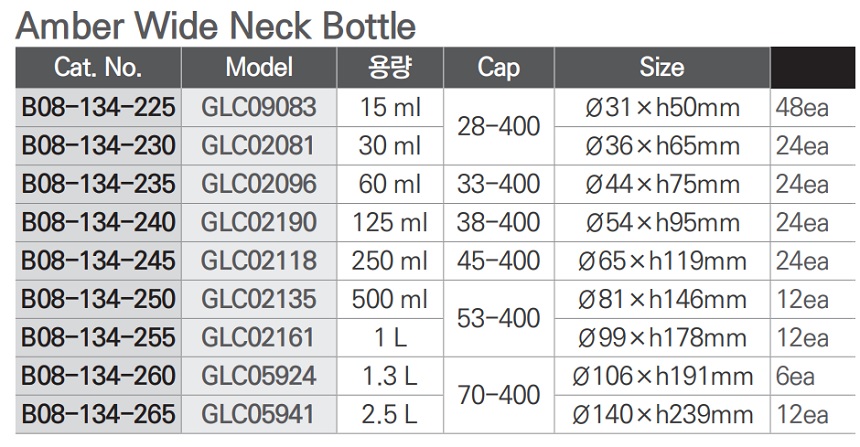
Task: Click model GLC09083
Action: (258, 107)
